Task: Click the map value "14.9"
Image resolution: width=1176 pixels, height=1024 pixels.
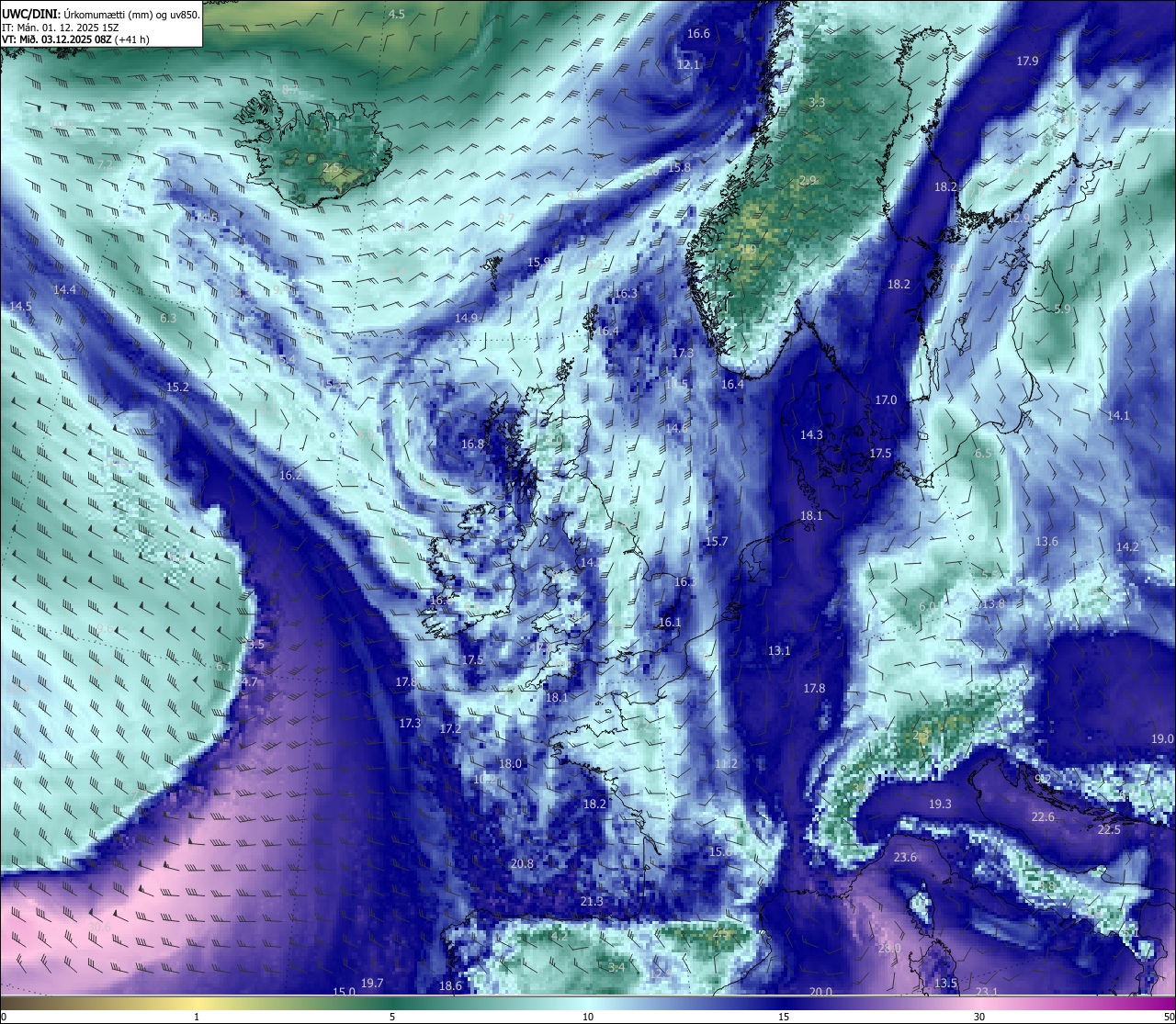Action: tap(467, 319)
